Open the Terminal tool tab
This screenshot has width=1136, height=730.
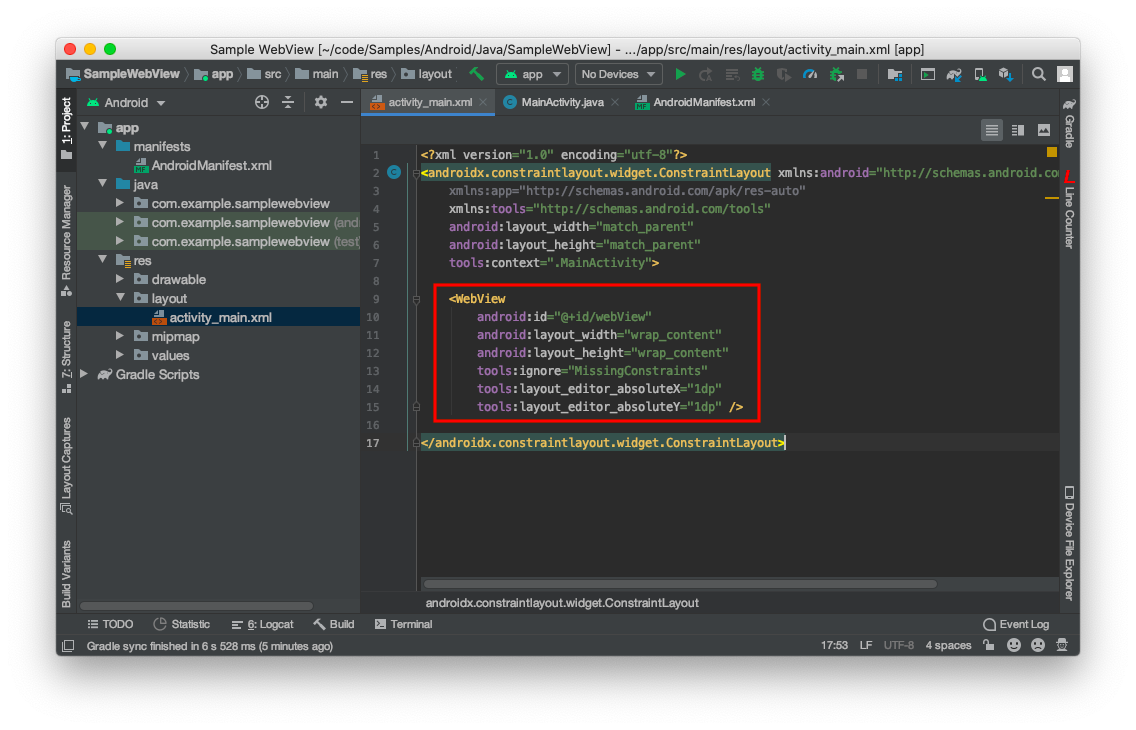404,624
